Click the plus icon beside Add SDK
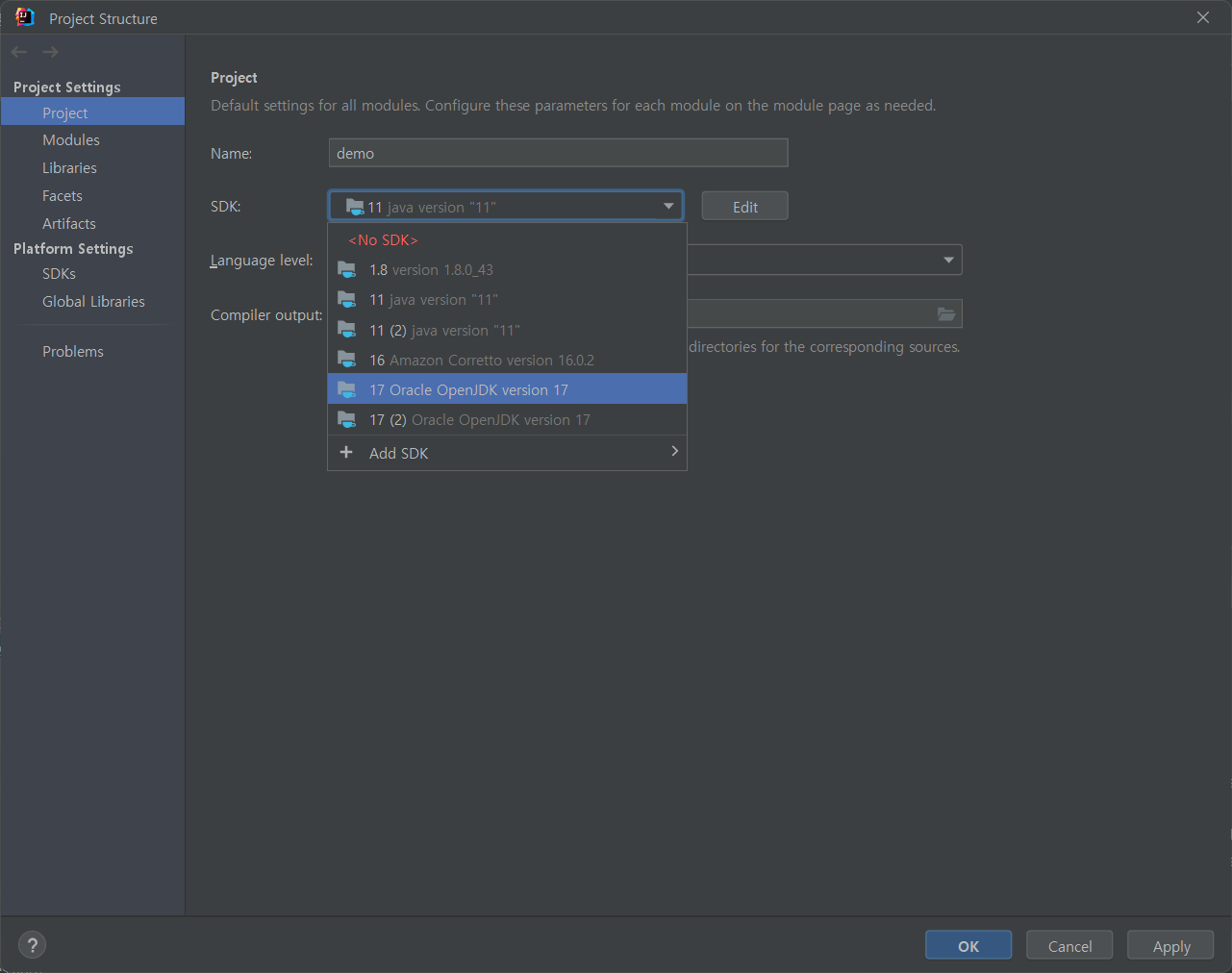 346,452
